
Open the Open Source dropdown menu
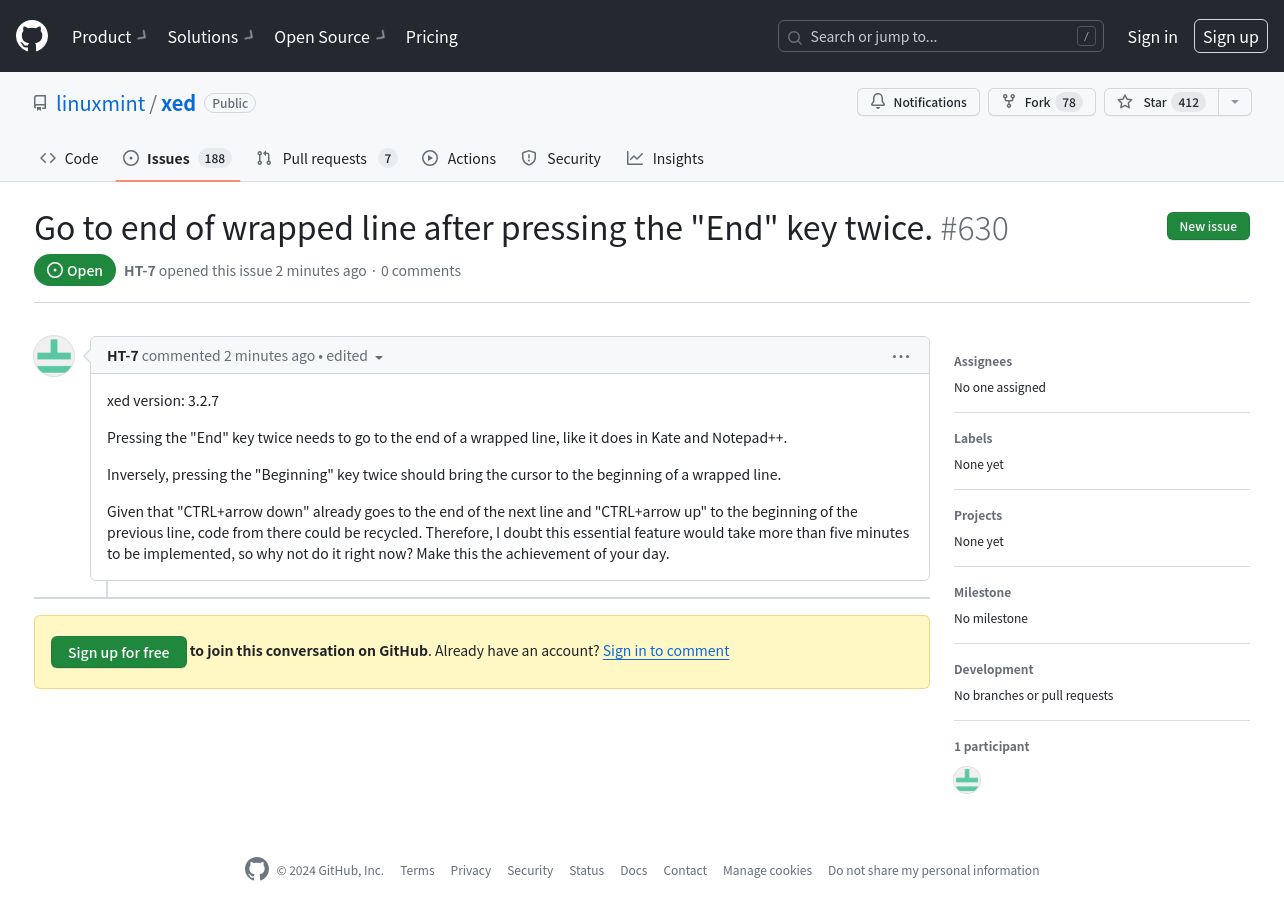tap(330, 36)
